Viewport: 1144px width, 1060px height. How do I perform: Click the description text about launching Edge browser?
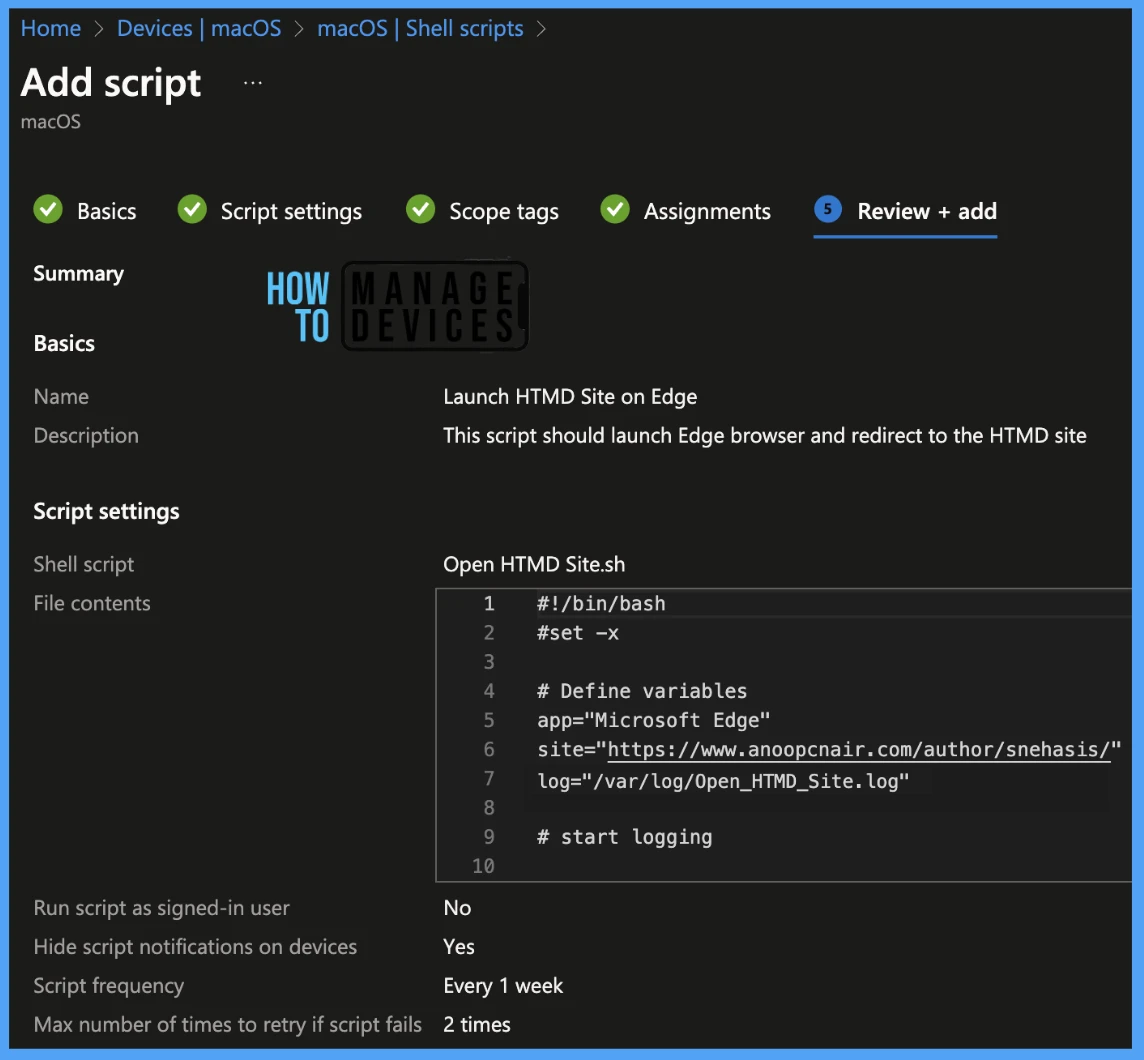(765, 436)
